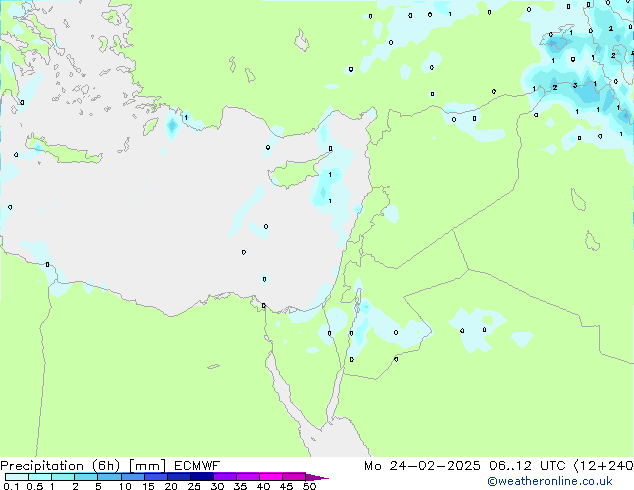
Task: Click the 45–50 mm legend swatch
Action: 294,477
